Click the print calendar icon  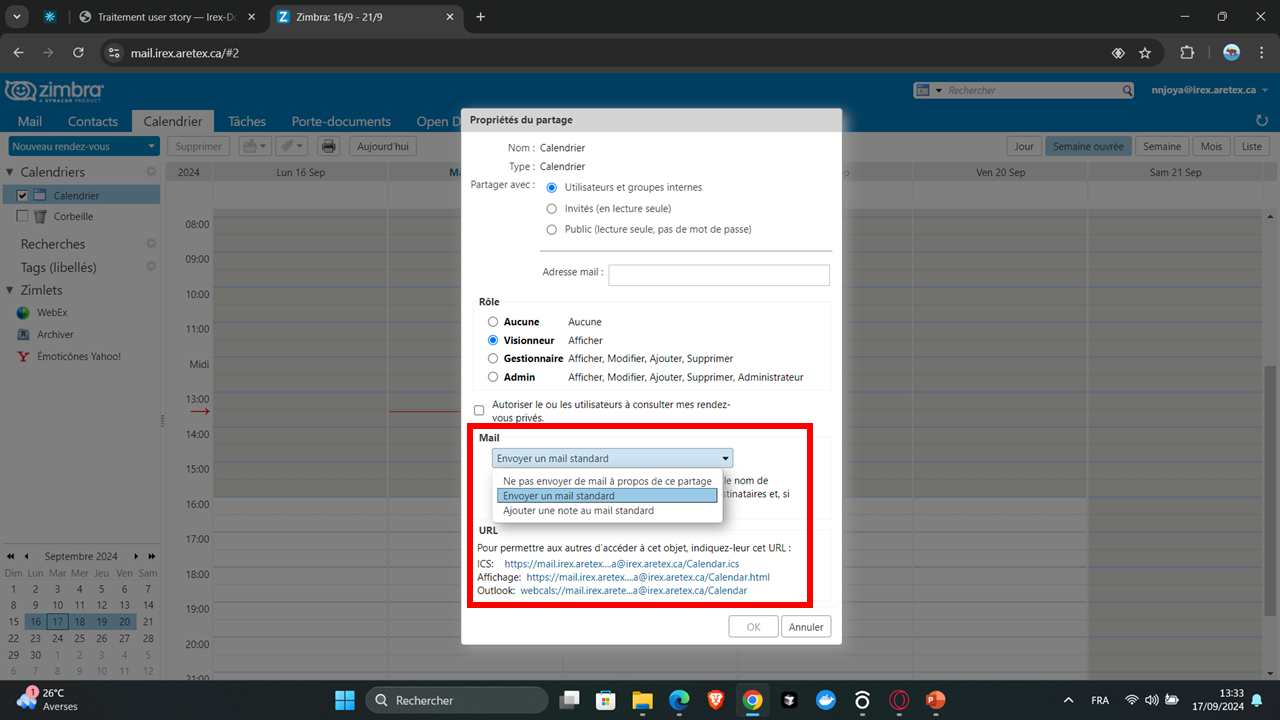coord(328,146)
